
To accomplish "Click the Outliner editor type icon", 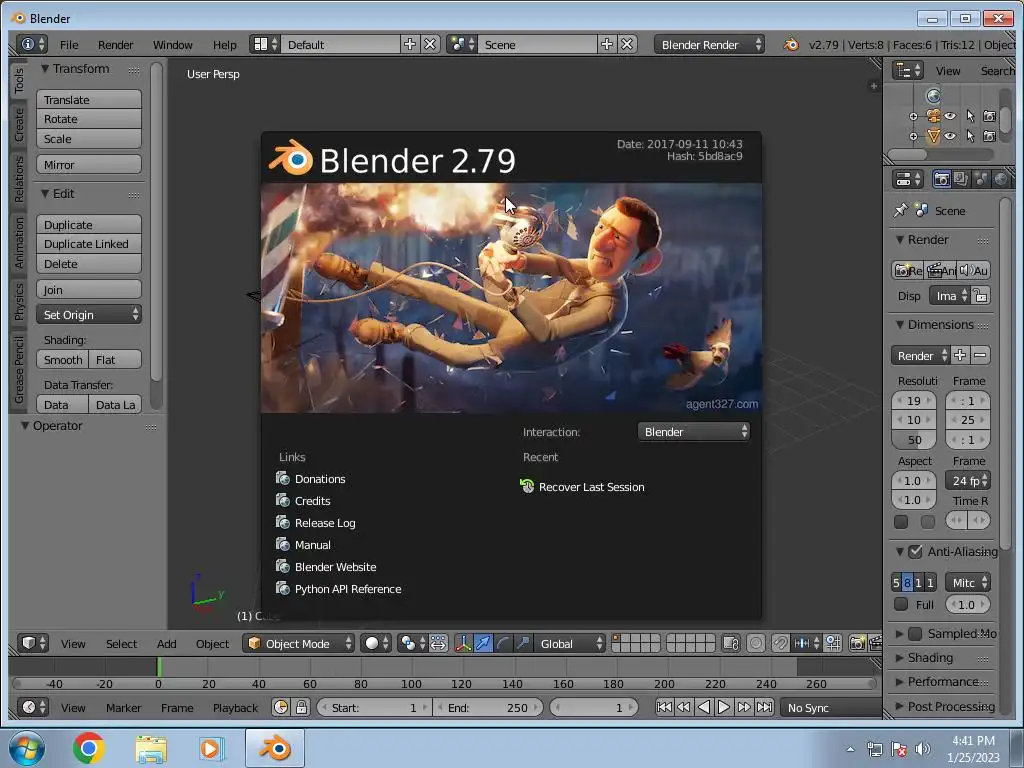I will point(908,70).
